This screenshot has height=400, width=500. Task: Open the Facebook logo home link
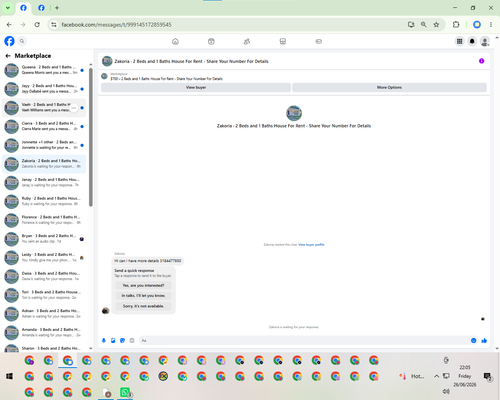(x=9, y=41)
